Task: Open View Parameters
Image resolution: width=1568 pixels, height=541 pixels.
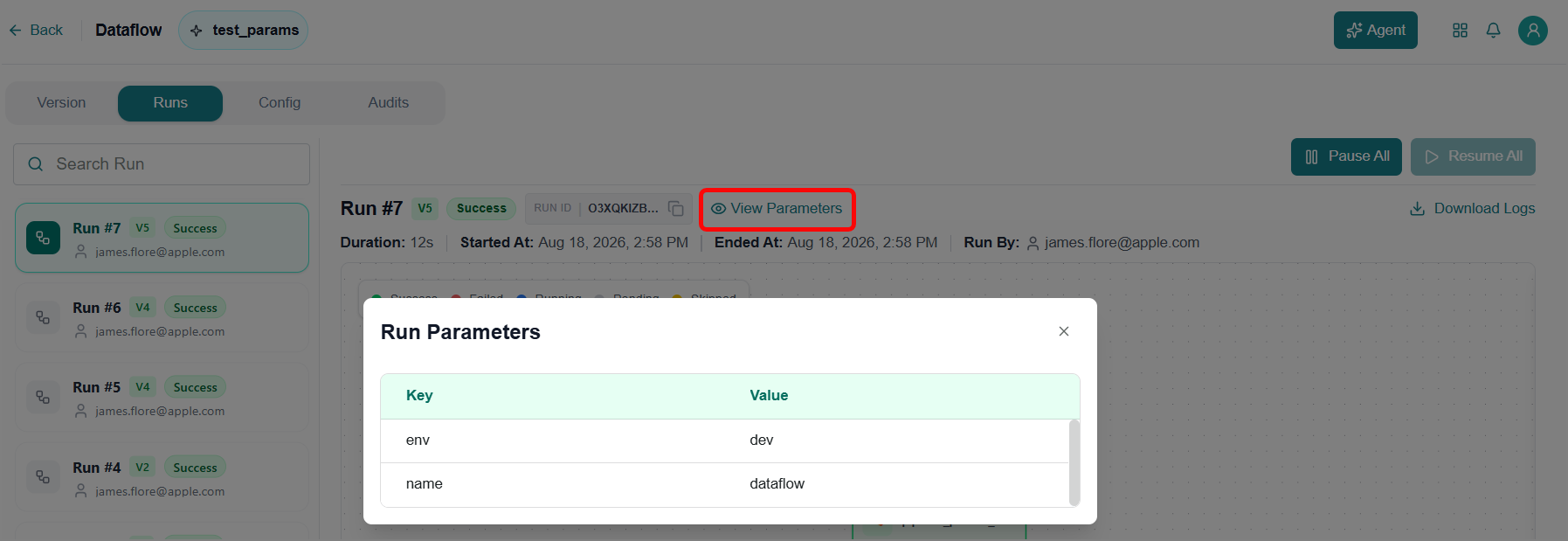Action: point(777,209)
